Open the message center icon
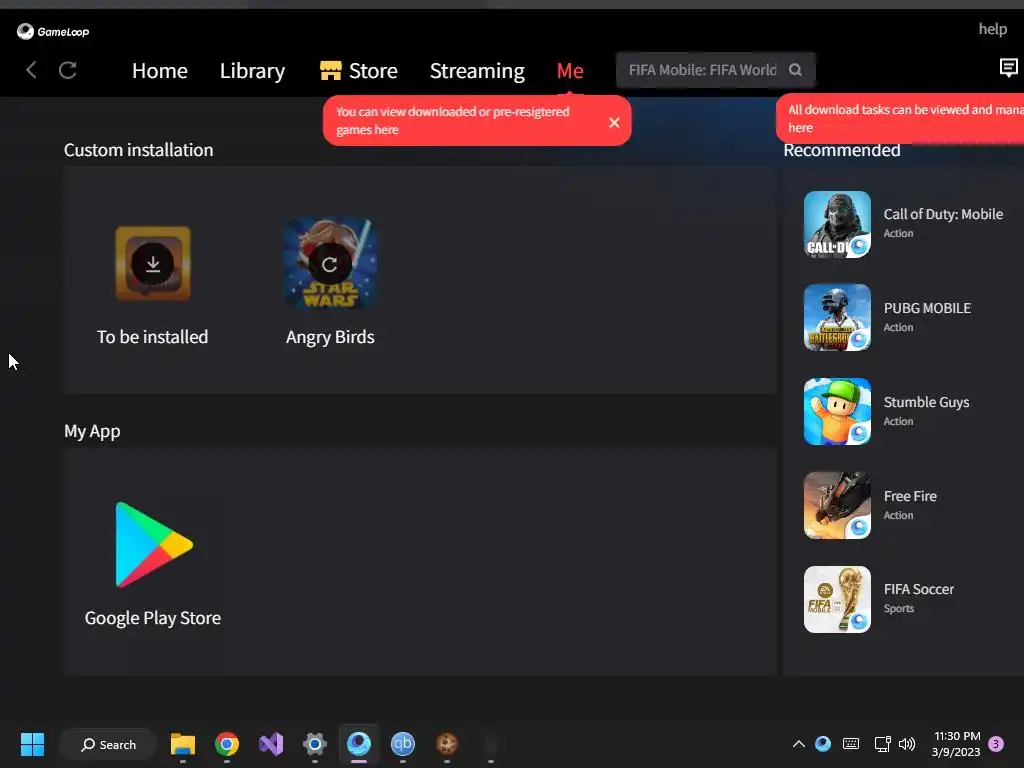The image size is (1024, 768). pos(1008,67)
